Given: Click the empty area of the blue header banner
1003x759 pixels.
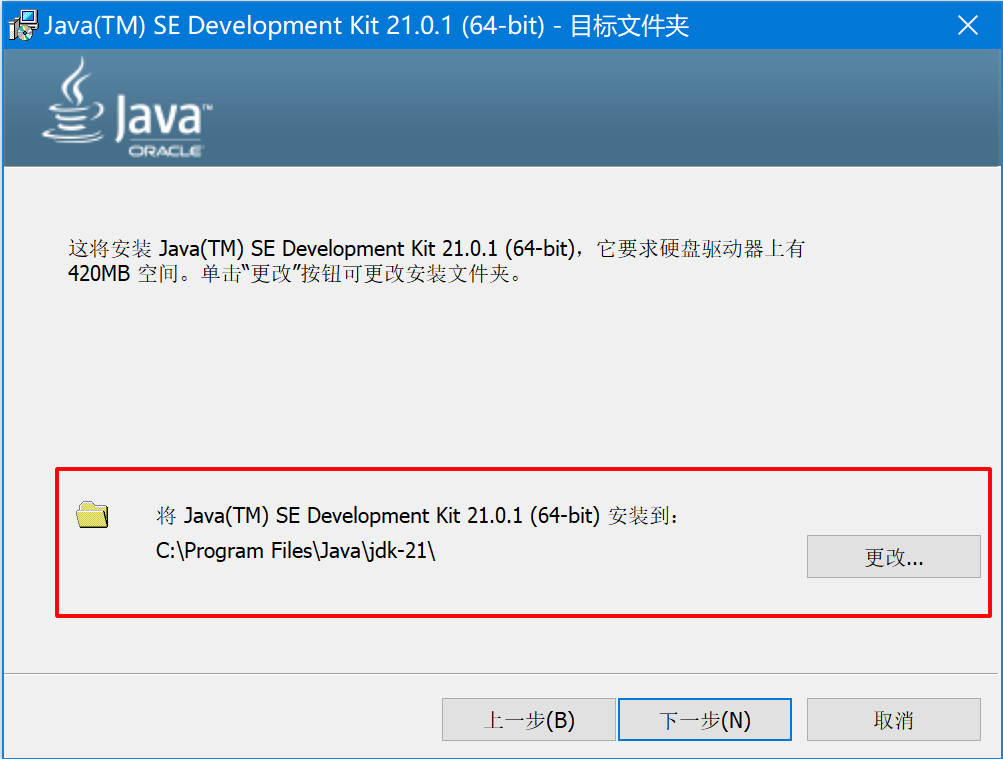Looking at the screenshot, I should 600,108.
